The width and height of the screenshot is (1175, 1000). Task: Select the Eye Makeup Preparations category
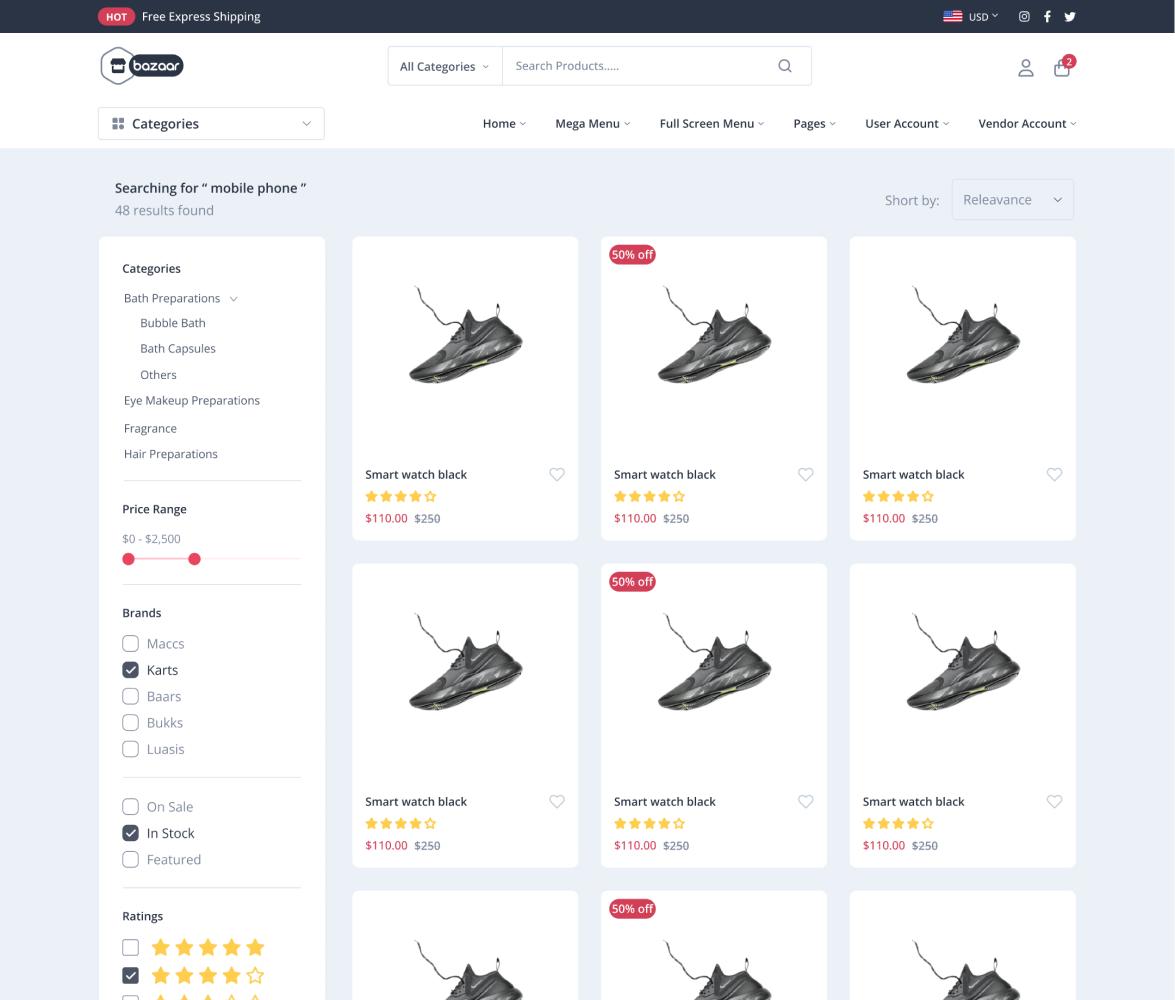tap(192, 401)
